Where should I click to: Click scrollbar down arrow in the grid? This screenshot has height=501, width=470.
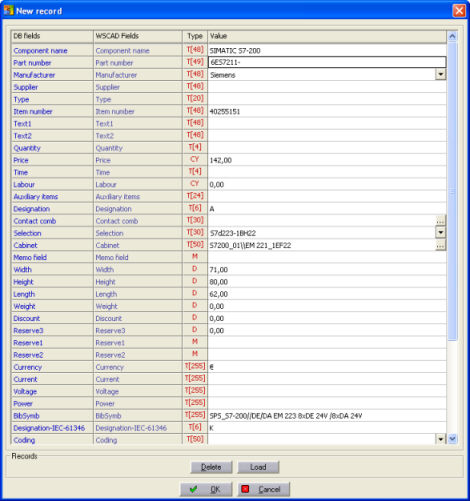click(452, 439)
